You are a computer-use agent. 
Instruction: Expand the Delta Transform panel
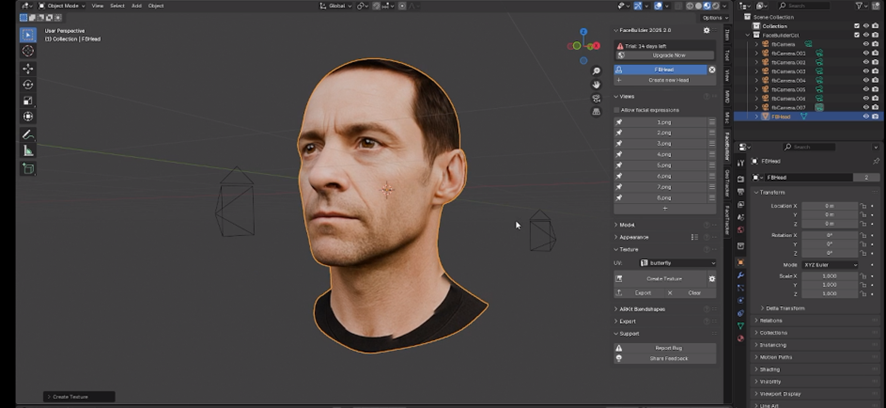[x=786, y=308]
